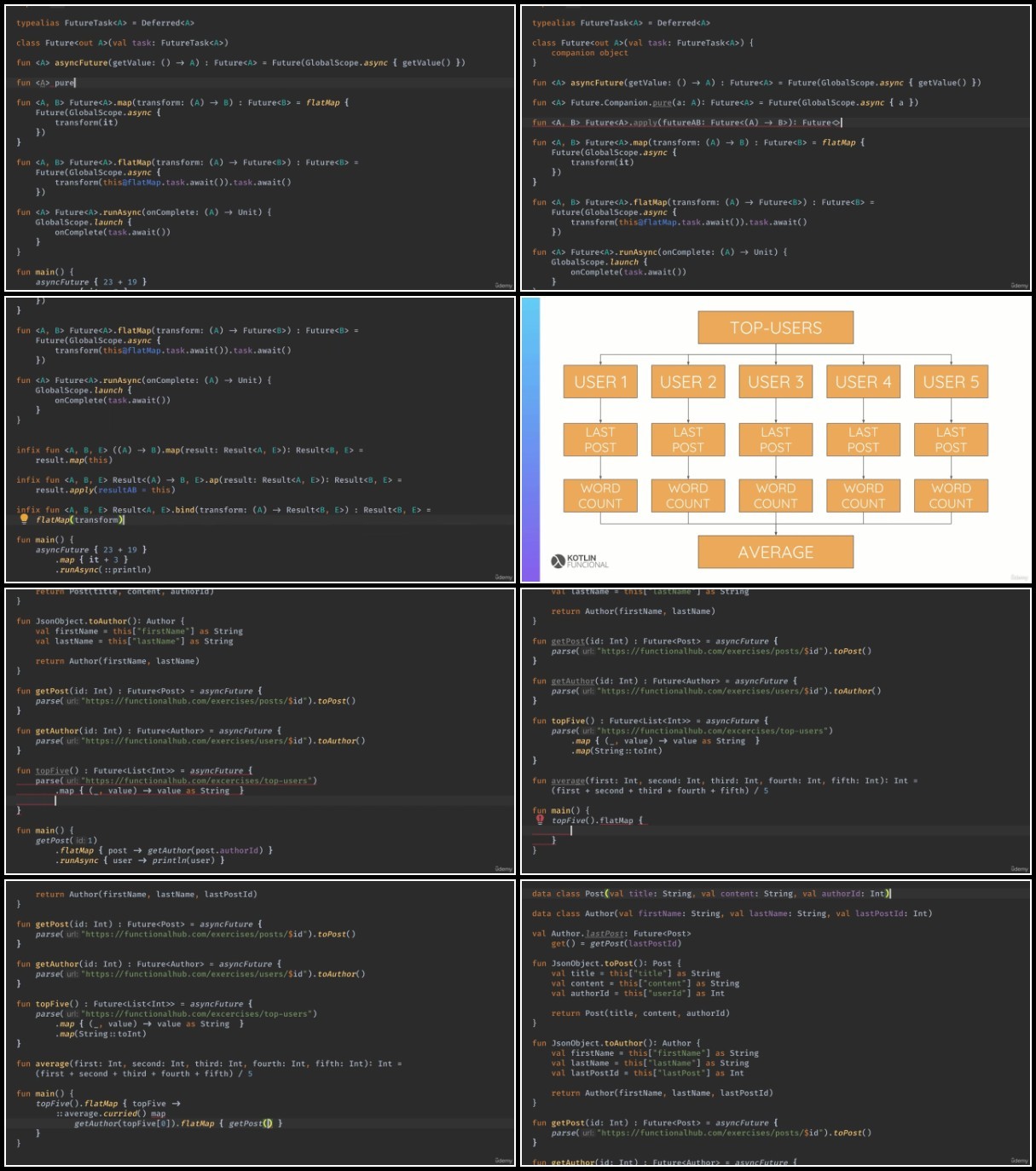Select the TOP-USERS box in the diagram
Viewport: 1036px width, 1171px height.
pos(775,328)
